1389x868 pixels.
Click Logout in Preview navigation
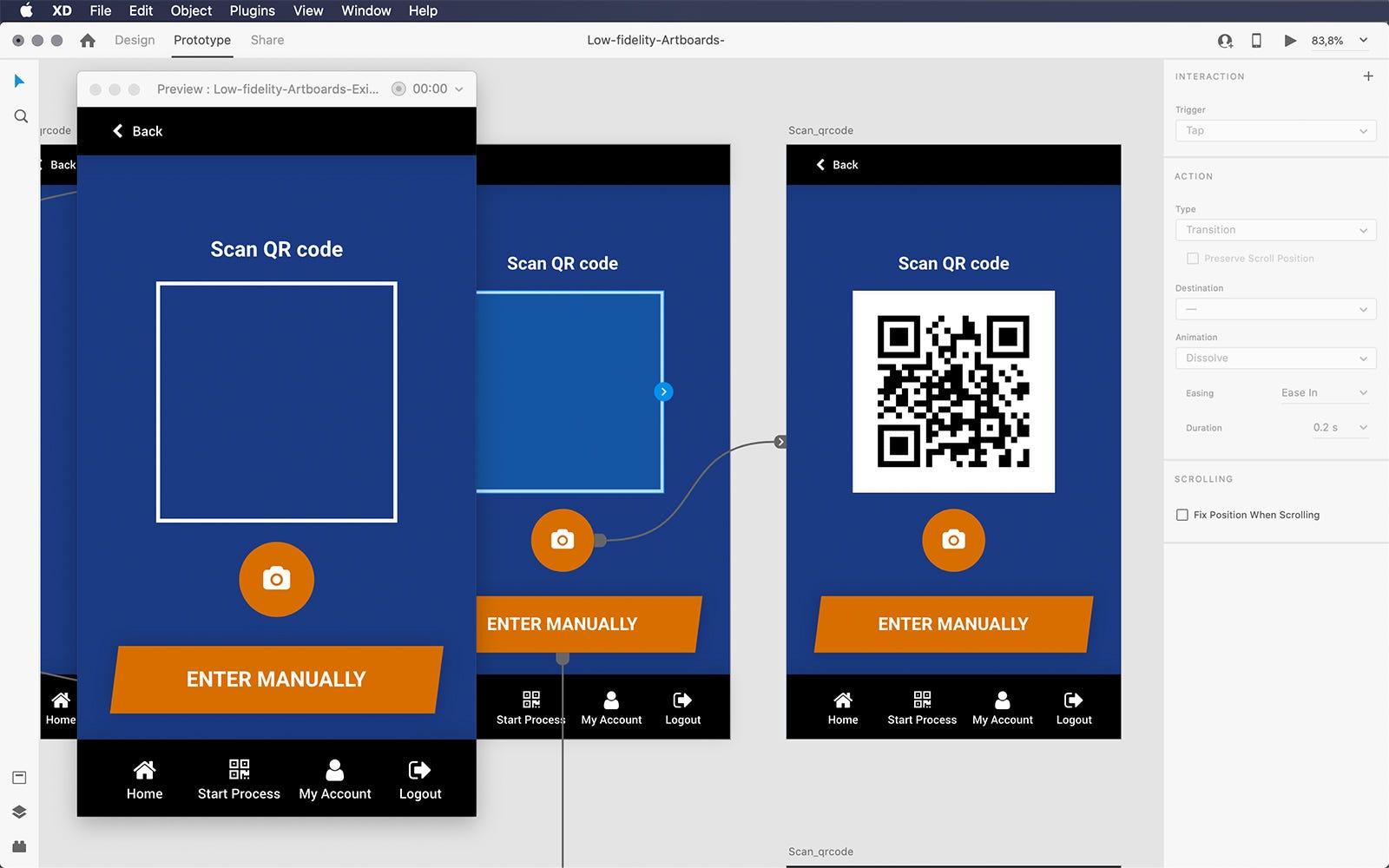tap(420, 780)
